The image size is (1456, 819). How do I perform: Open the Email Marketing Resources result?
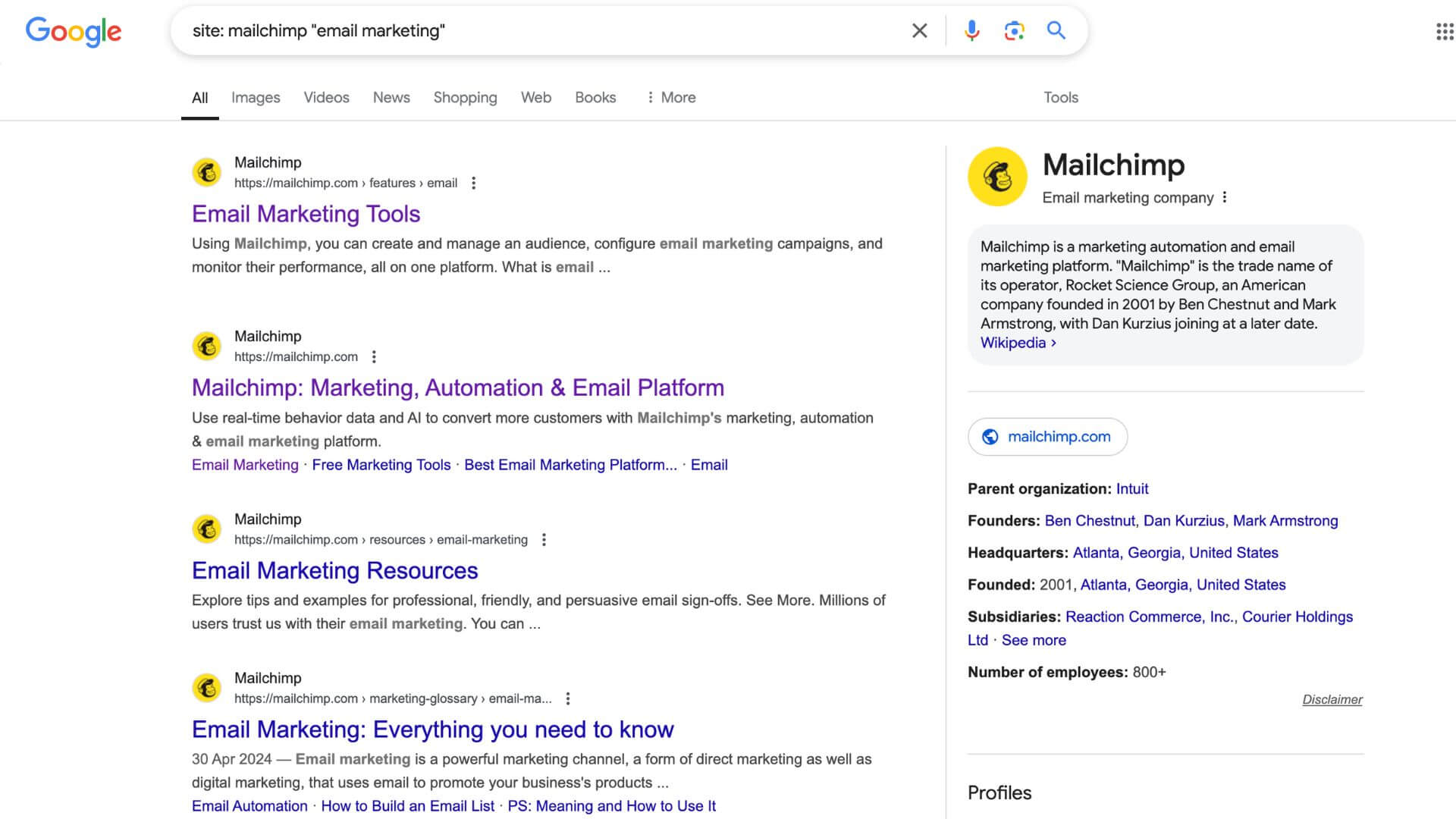click(x=334, y=570)
